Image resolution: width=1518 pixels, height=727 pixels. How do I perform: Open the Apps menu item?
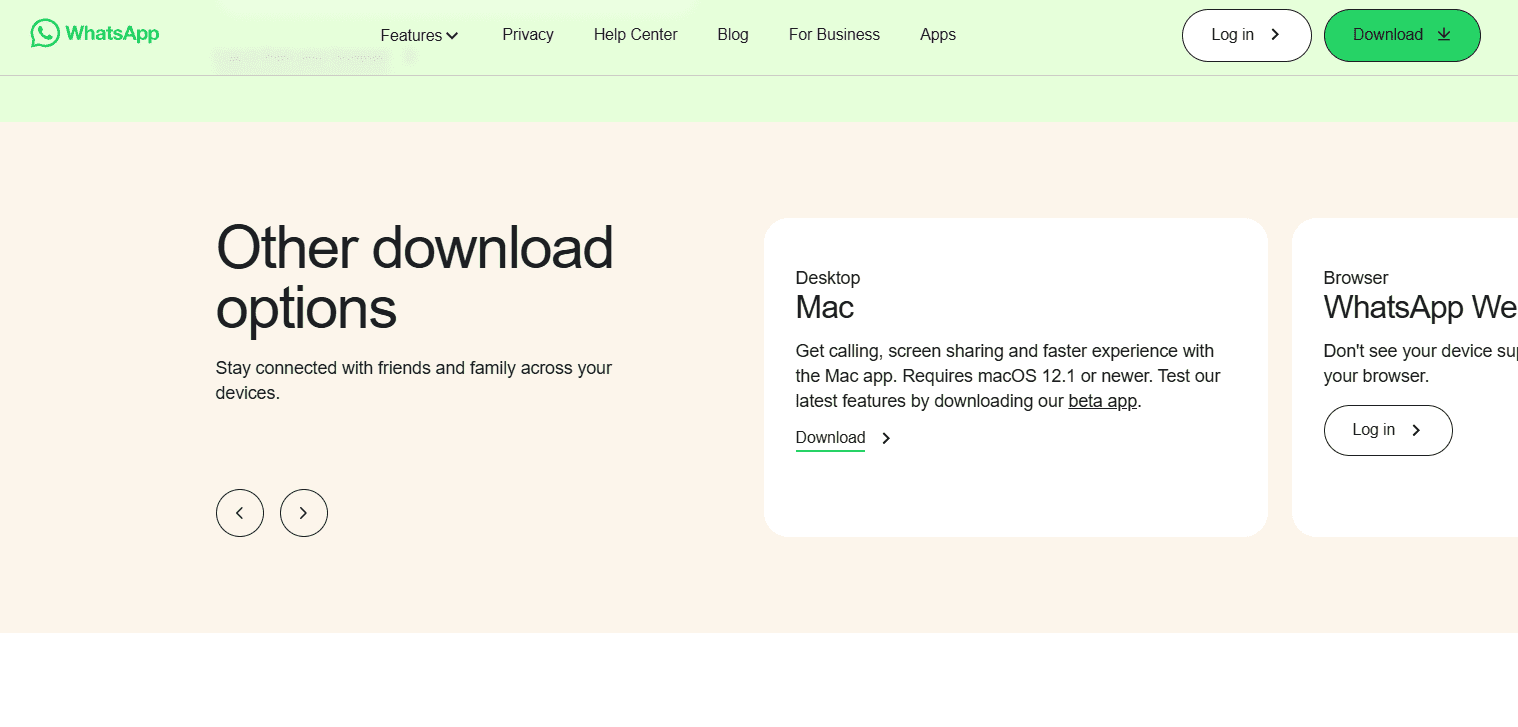click(x=938, y=34)
